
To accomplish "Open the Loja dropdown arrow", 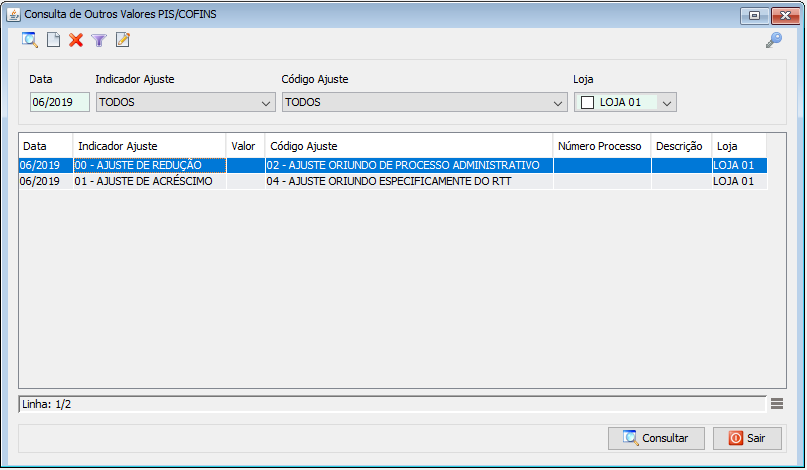I will click(x=666, y=103).
